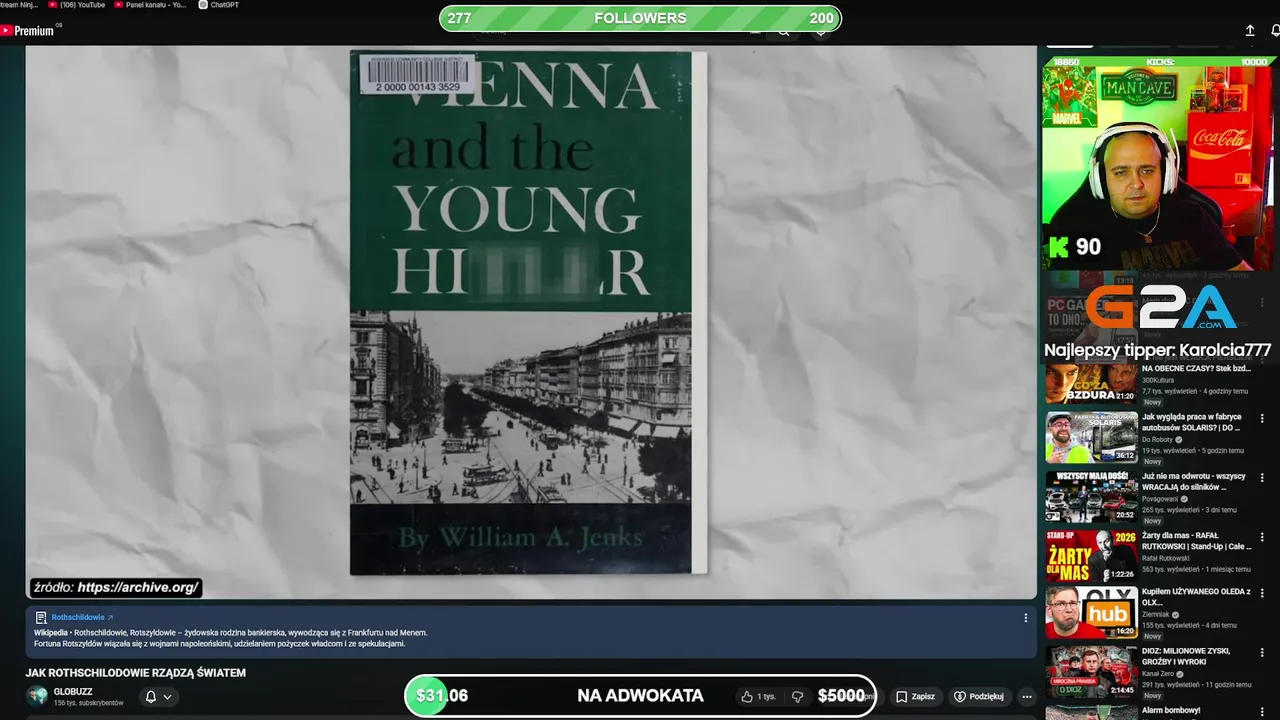This screenshot has width=1280, height=720.
Task: Switch to the YouTube (106) browser tab
Action: [x=78, y=5]
